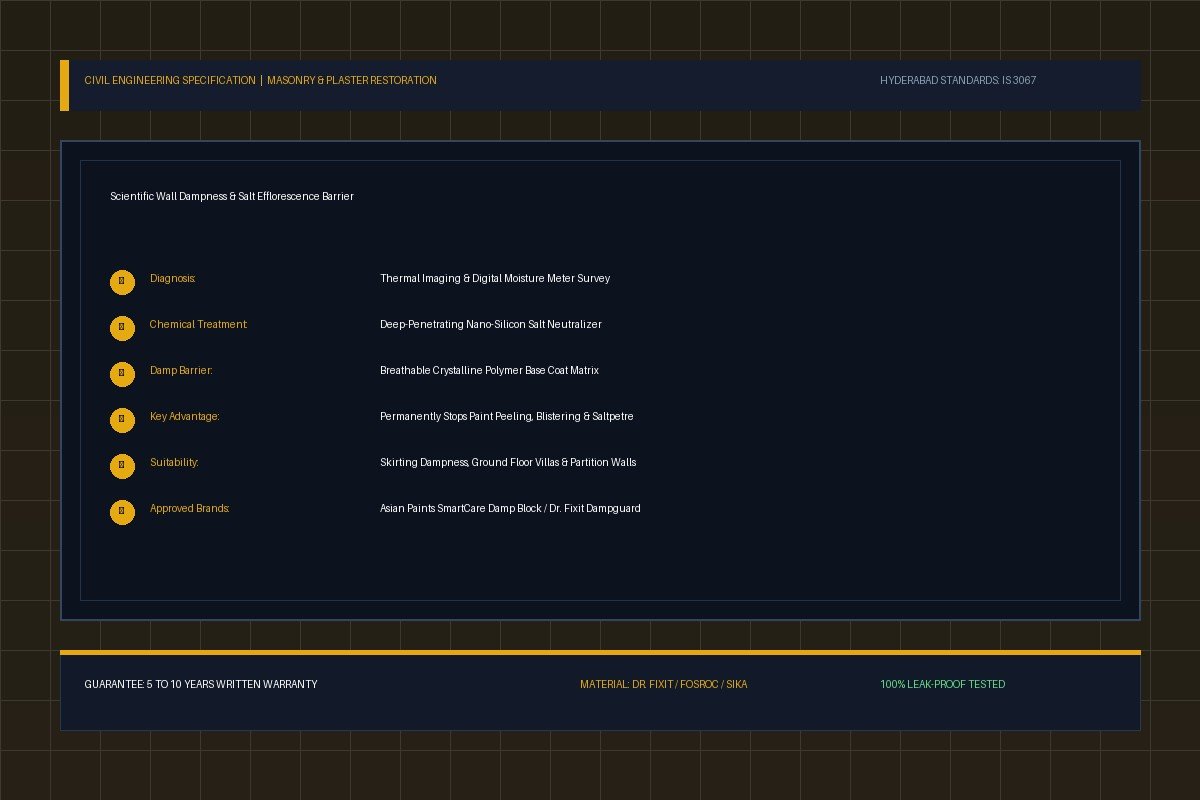Screen dimensions: 1200x800
Task: Select the 100% Leak-Proof Tested label
Action: click(x=943, y=685)
